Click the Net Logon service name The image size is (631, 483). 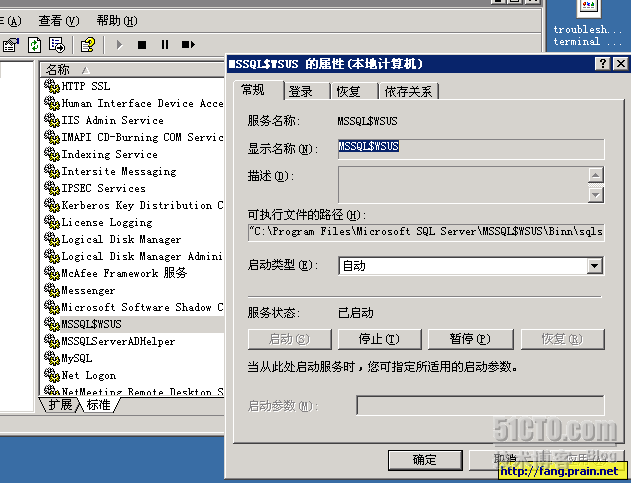tap(89, 376)
